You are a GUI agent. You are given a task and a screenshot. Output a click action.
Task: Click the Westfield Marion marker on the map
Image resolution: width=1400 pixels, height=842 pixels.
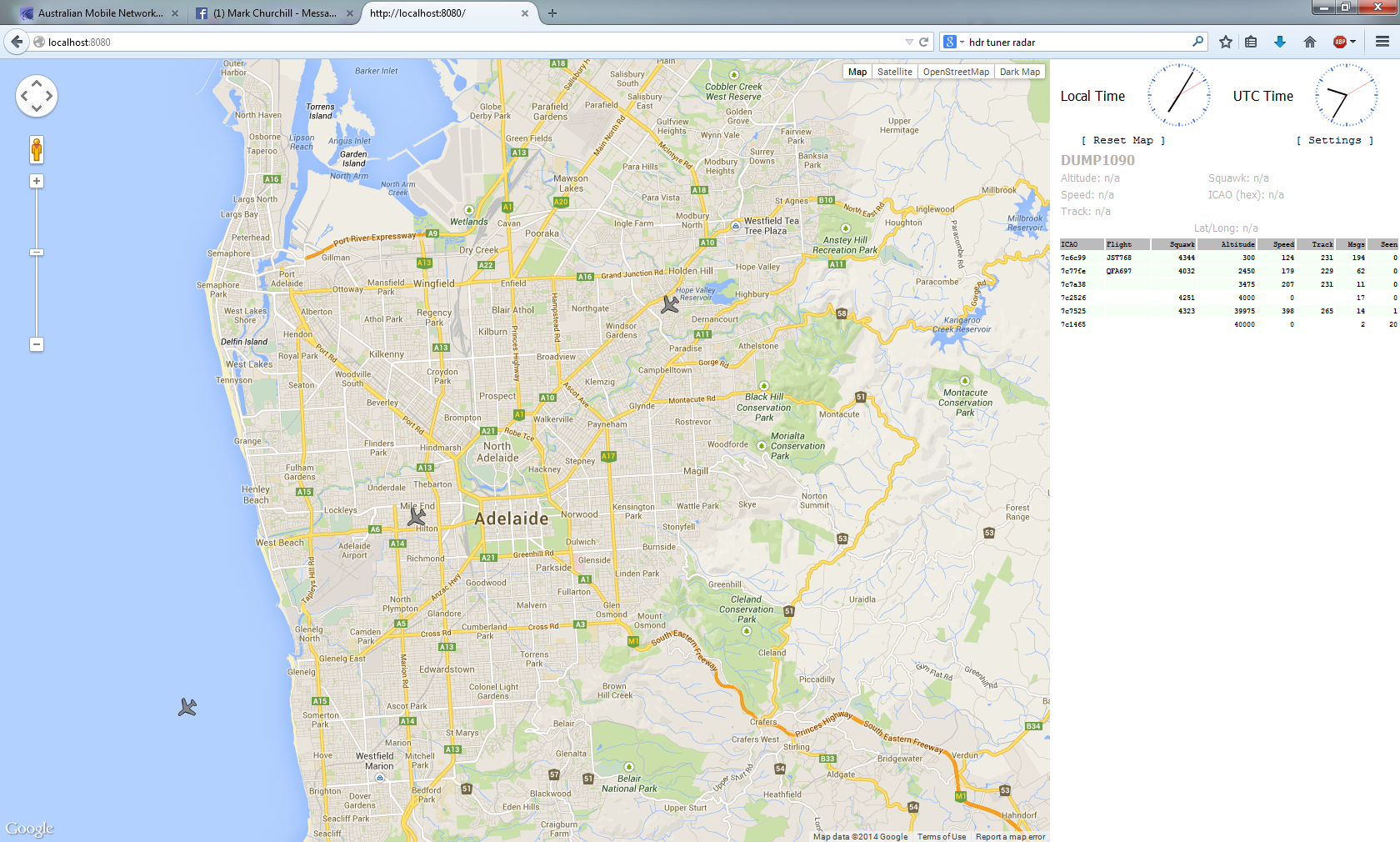(x=380, y=778)
